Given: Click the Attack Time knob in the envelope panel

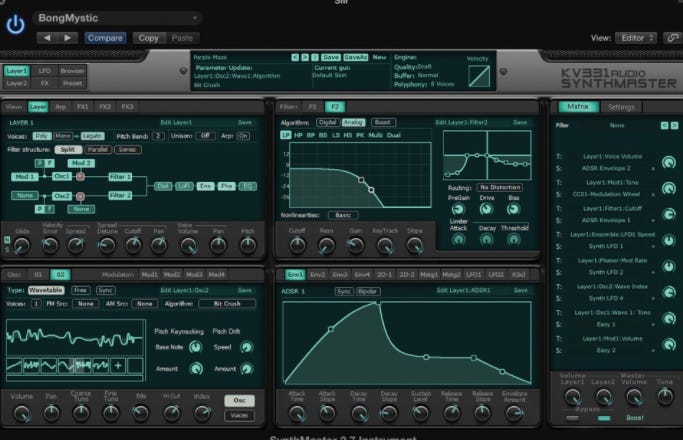Looking at the screenshot, I should pyautogui.click(x=297, y=413).
